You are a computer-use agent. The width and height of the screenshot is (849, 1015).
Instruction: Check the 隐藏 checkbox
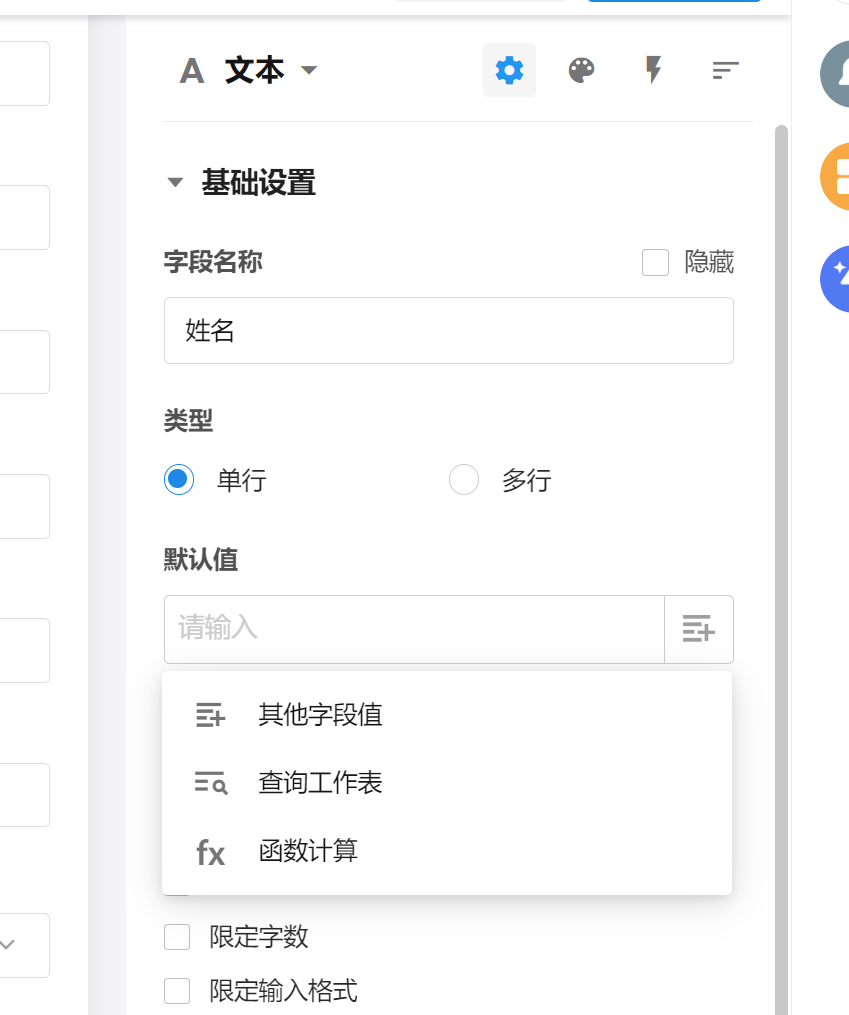[655, 263]
